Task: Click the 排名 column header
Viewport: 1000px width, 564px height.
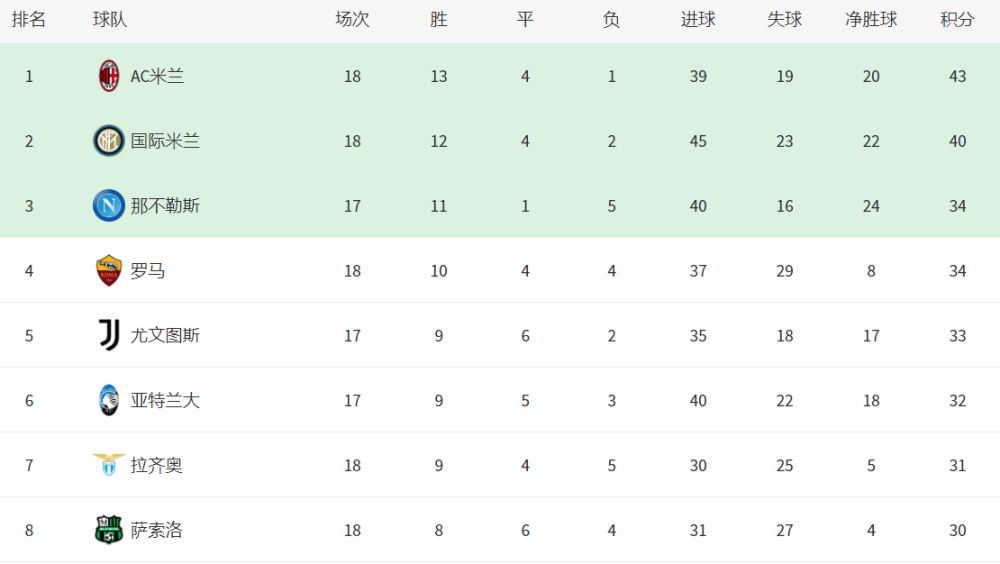Action: click(29, 20)
